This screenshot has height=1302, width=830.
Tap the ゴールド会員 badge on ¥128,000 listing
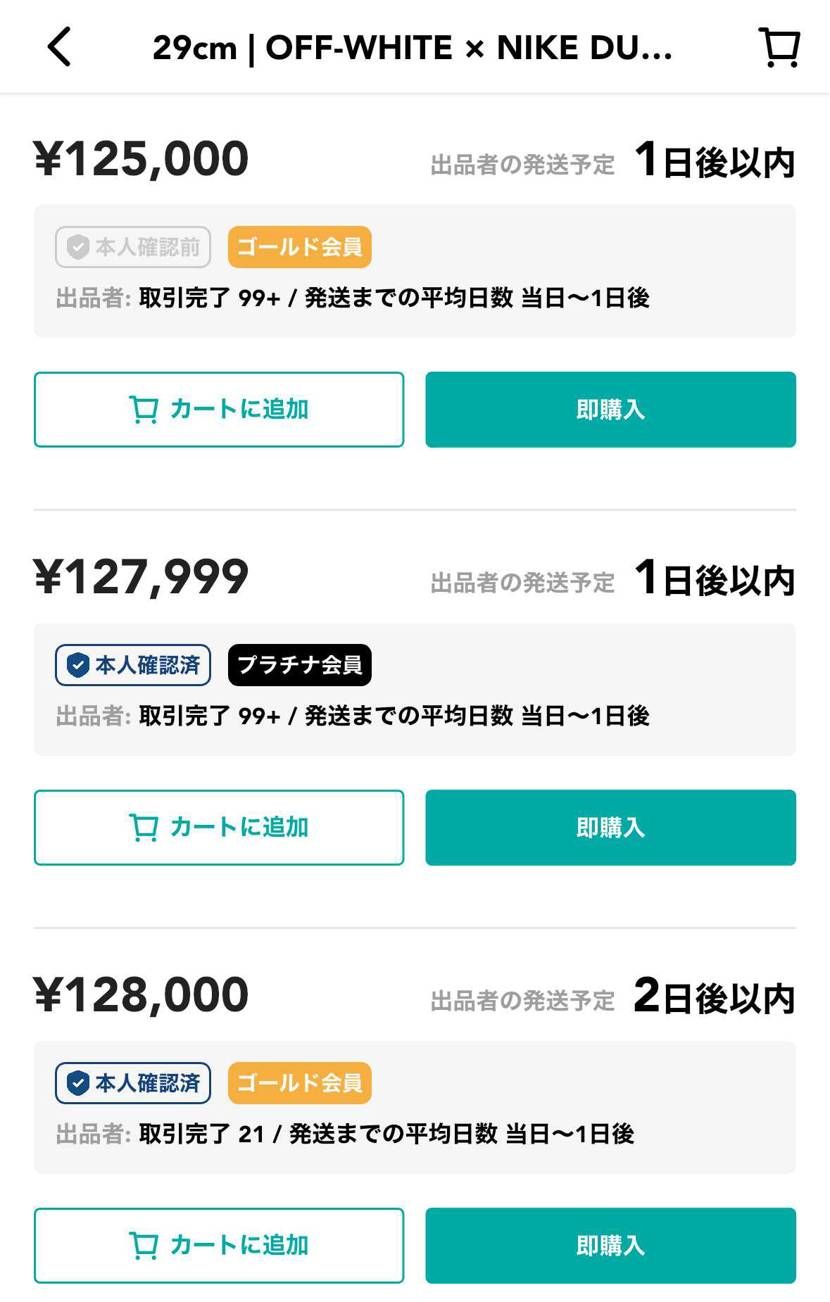point(299,1083)
